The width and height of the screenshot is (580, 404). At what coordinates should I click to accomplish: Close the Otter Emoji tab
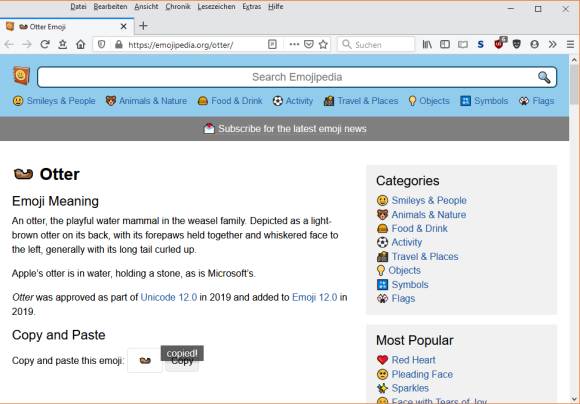[124, 27]
